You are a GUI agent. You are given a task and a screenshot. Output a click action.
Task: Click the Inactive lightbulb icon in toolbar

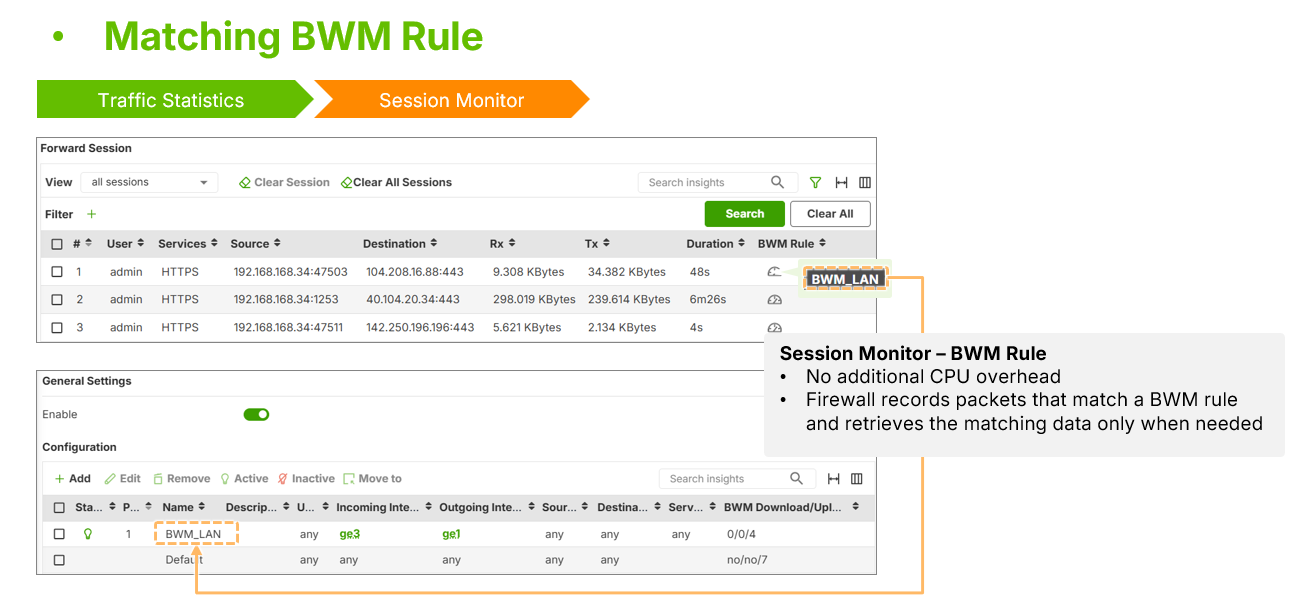tap(283, 479)
